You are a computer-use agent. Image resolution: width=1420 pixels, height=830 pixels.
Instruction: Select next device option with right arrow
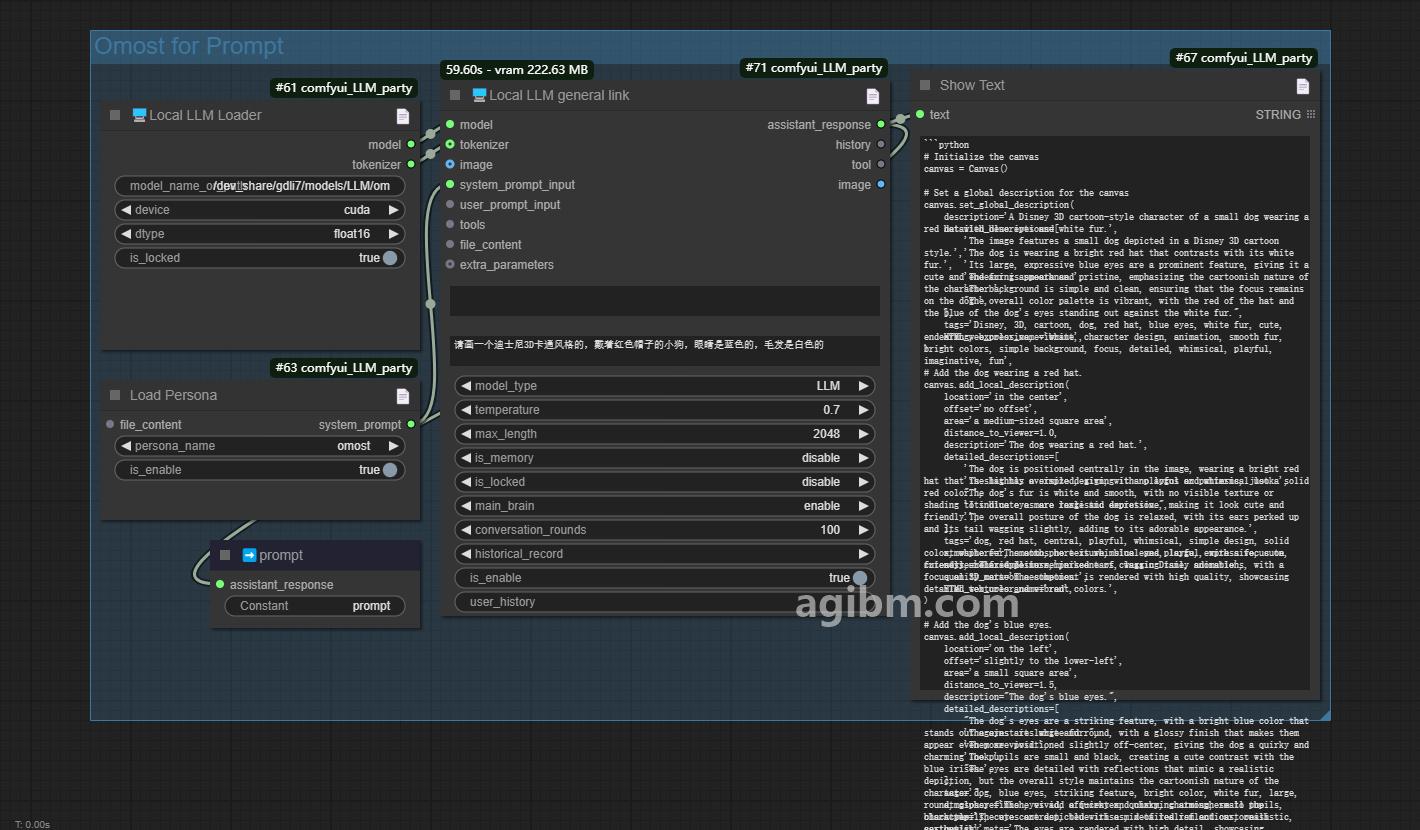[x=394, y=210]
